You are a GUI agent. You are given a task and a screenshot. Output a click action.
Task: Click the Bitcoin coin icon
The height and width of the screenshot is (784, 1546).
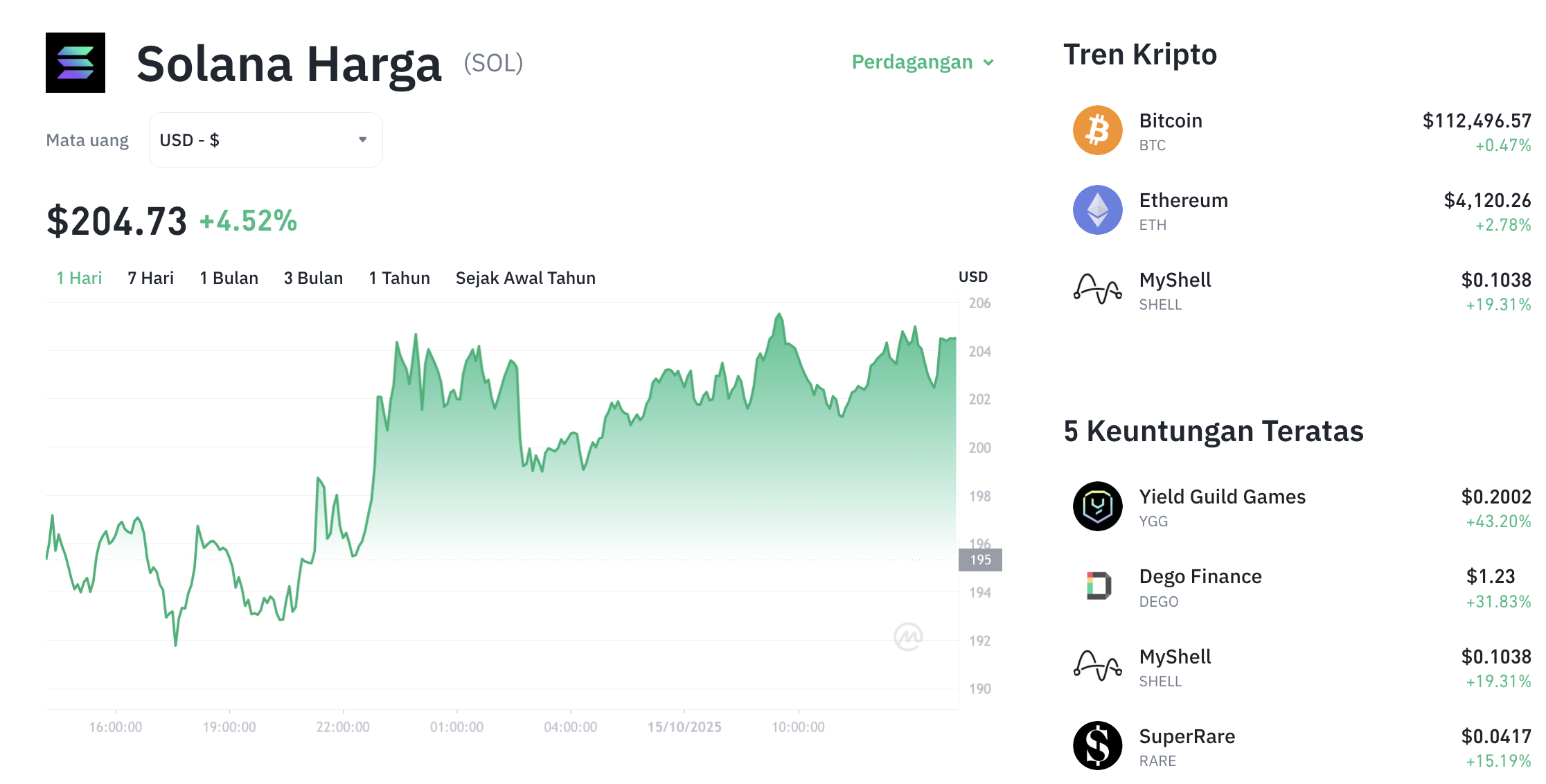(x=1097, y=130)
